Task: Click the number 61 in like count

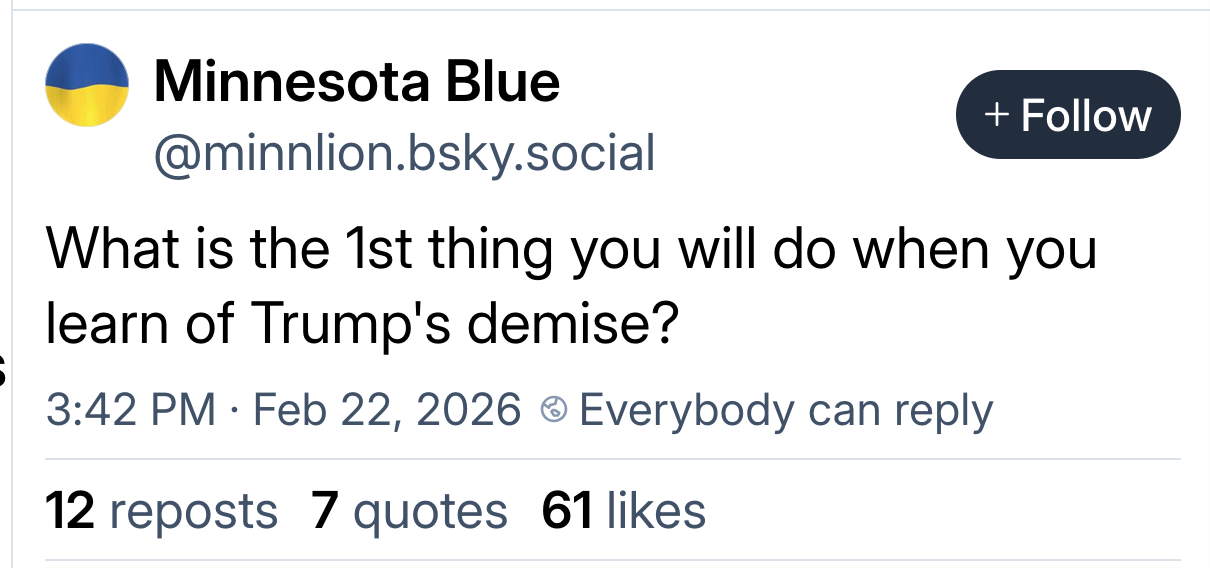Action: click(566, 511)
